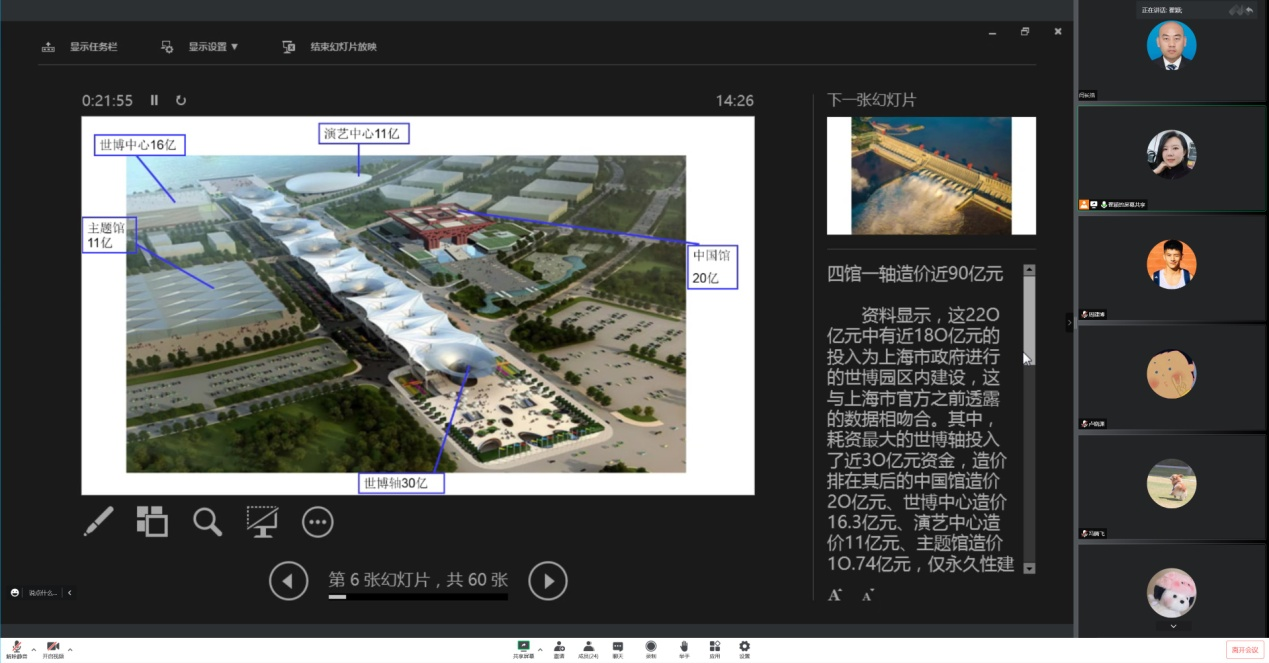Go to the previous slide arrow
The image size is (1269, 663).
tap(289, 580)
